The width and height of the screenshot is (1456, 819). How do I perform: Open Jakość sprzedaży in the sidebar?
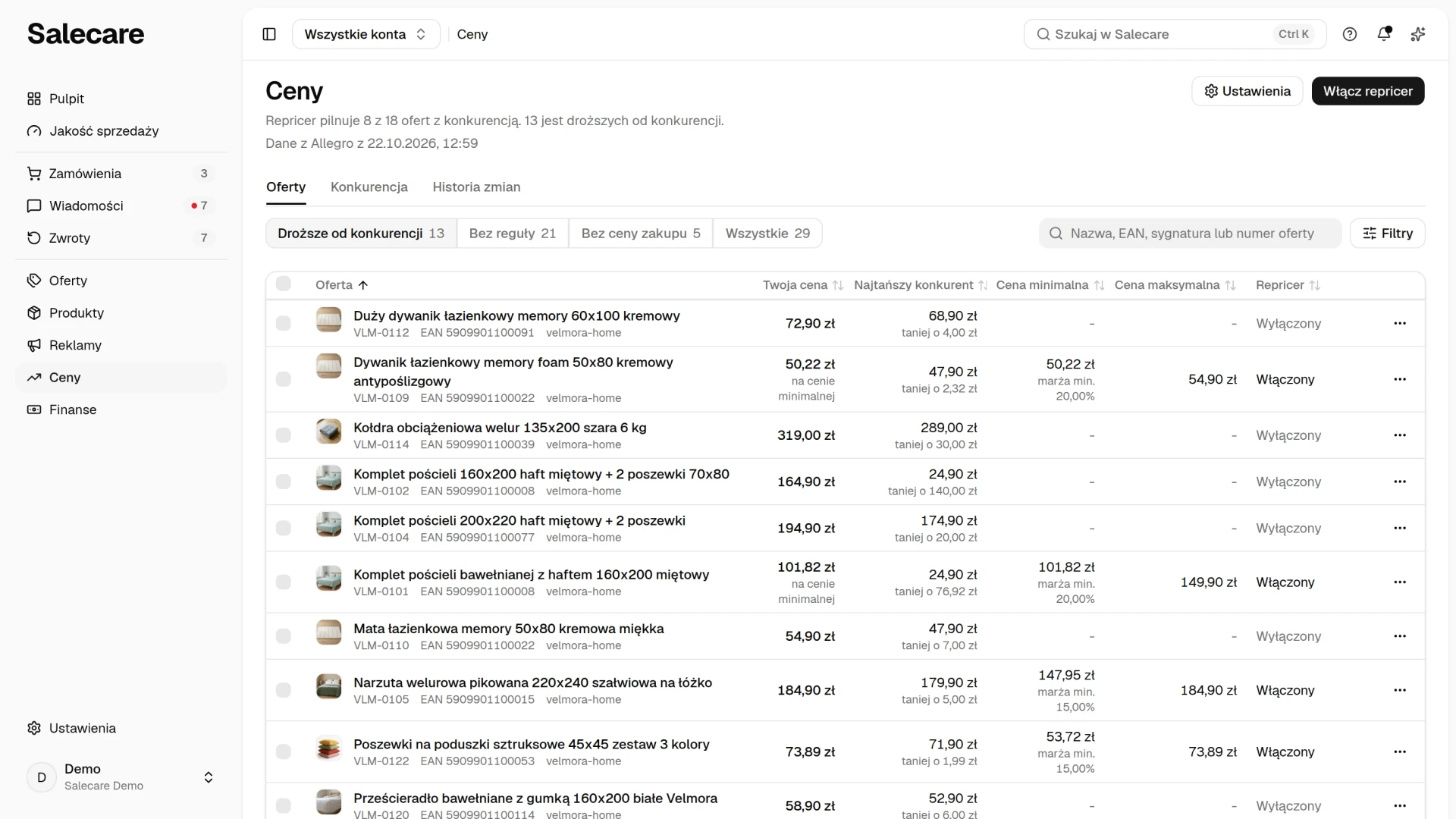(121, 131)
